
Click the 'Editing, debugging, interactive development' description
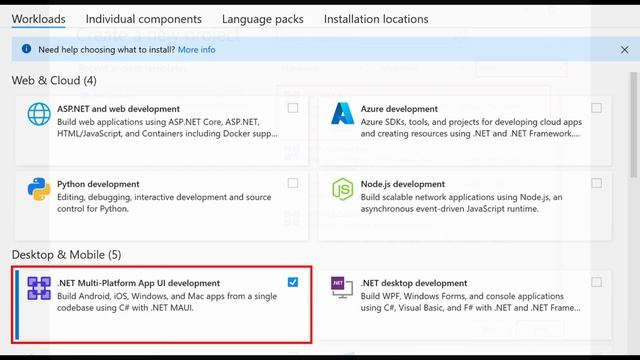[x=164, y=203]
